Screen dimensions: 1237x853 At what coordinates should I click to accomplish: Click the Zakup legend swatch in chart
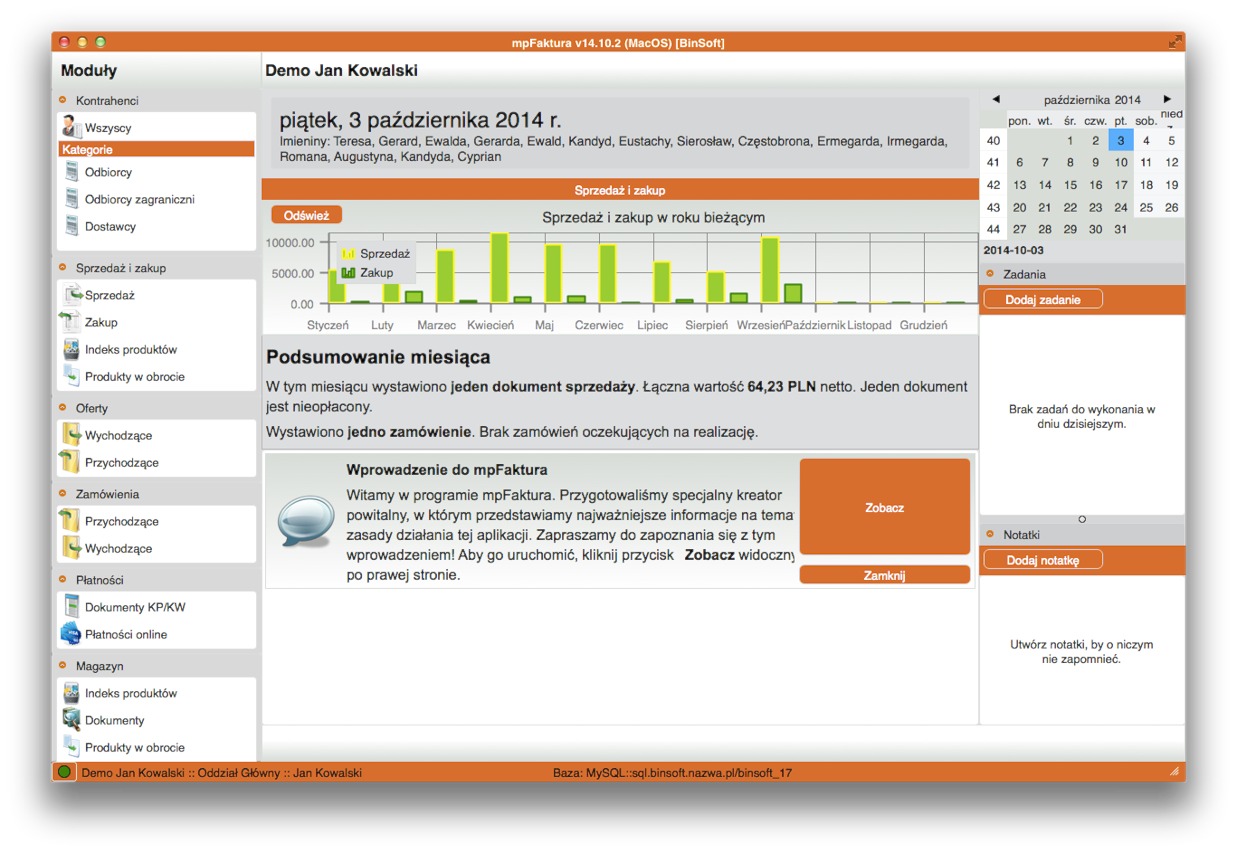(x=349, y=272)
